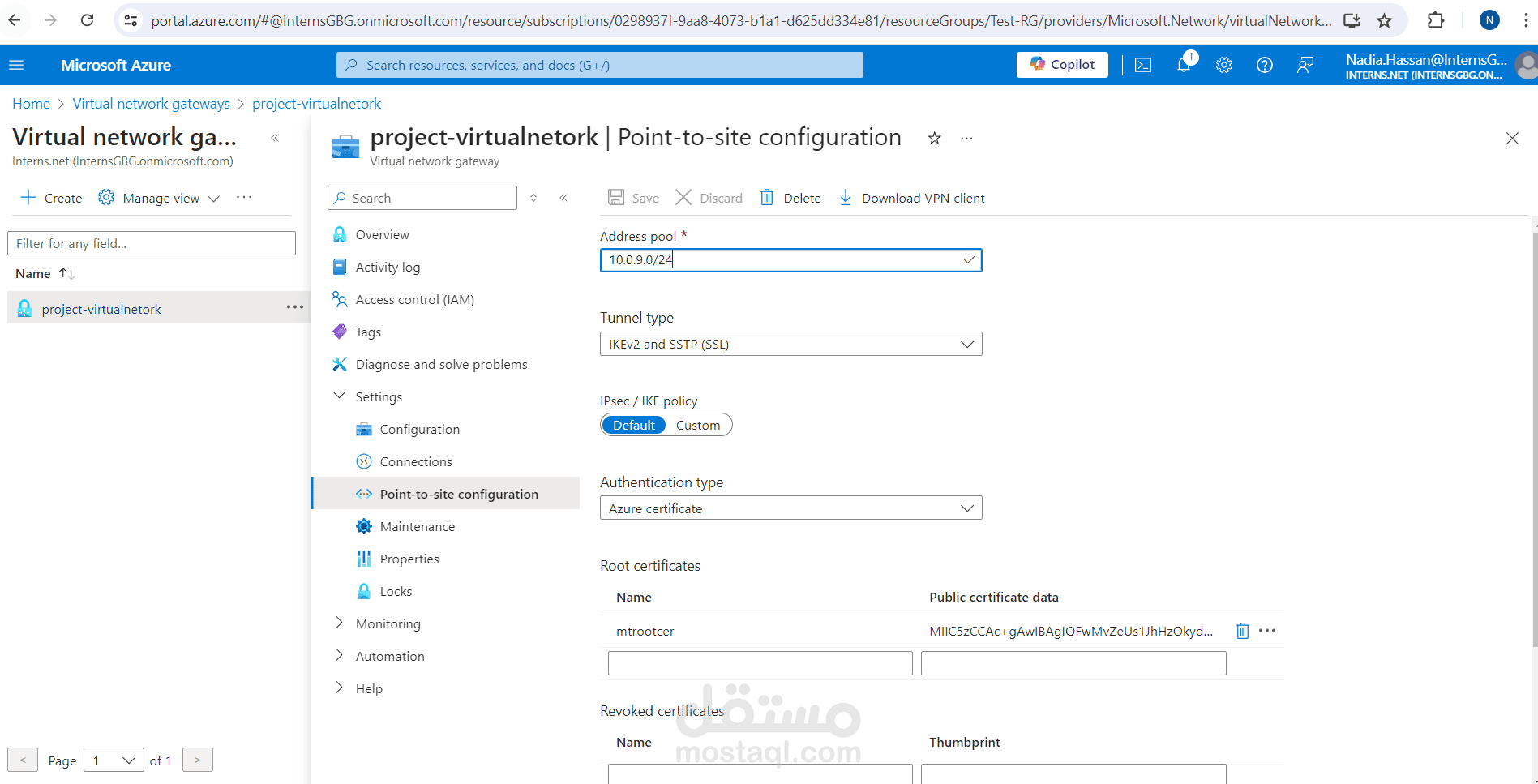This screenshot has height=784, width=1538.
Task: Open the notifications bell
Action: click(x=1184, y=66)
